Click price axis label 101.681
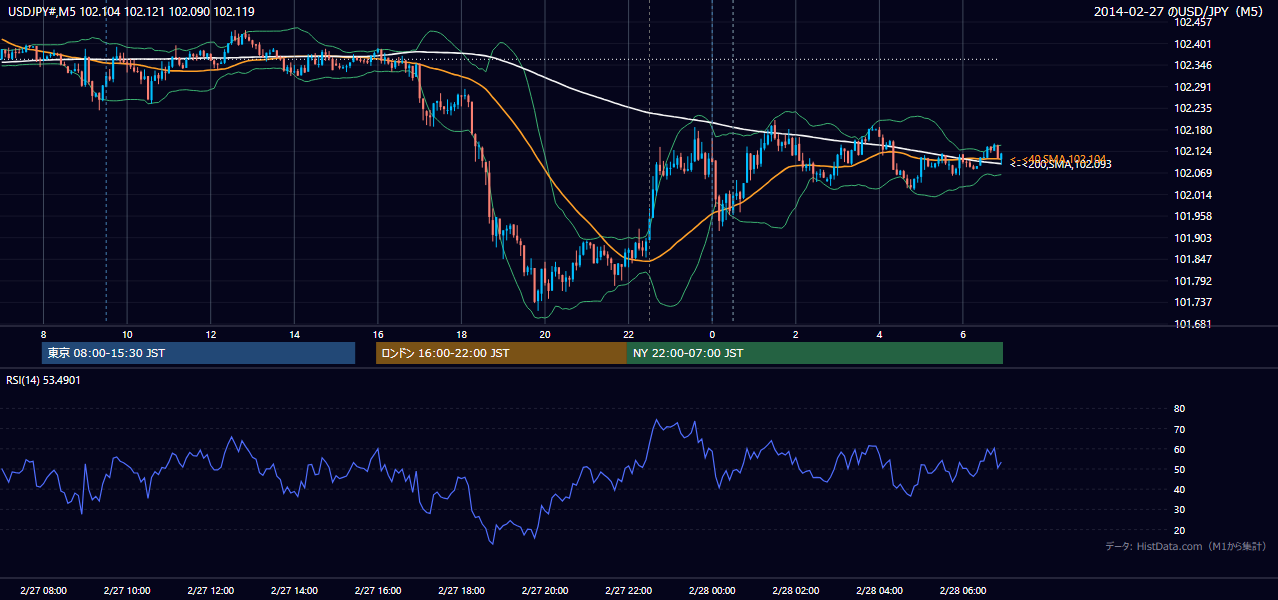The width and height of the screenshot is (1278, 600). (x=1193, y=324)
